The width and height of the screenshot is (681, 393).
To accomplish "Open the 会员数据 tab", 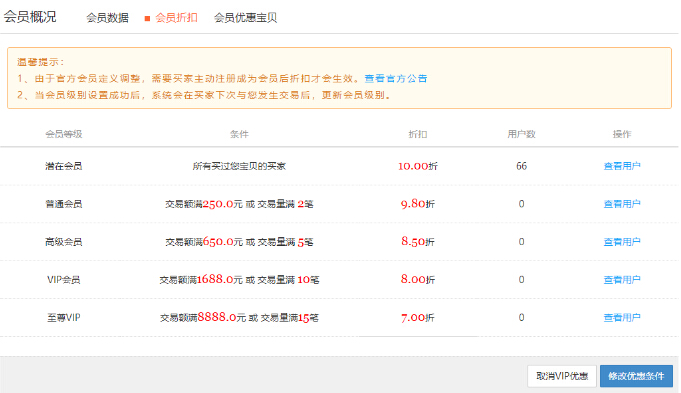I will (x=107, y=18).
